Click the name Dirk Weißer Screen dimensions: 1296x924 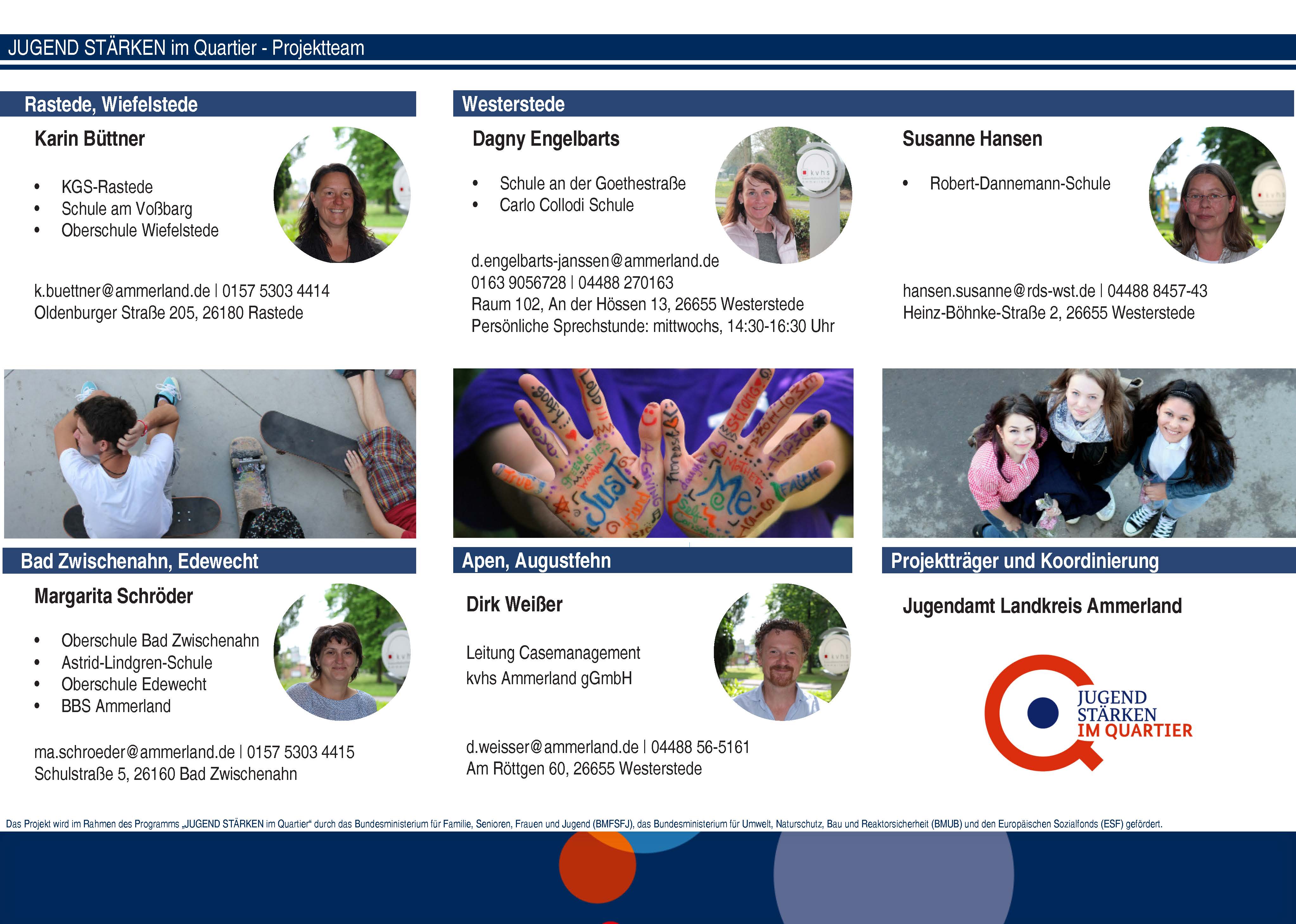pyautogui.click(x=514, y=604)
